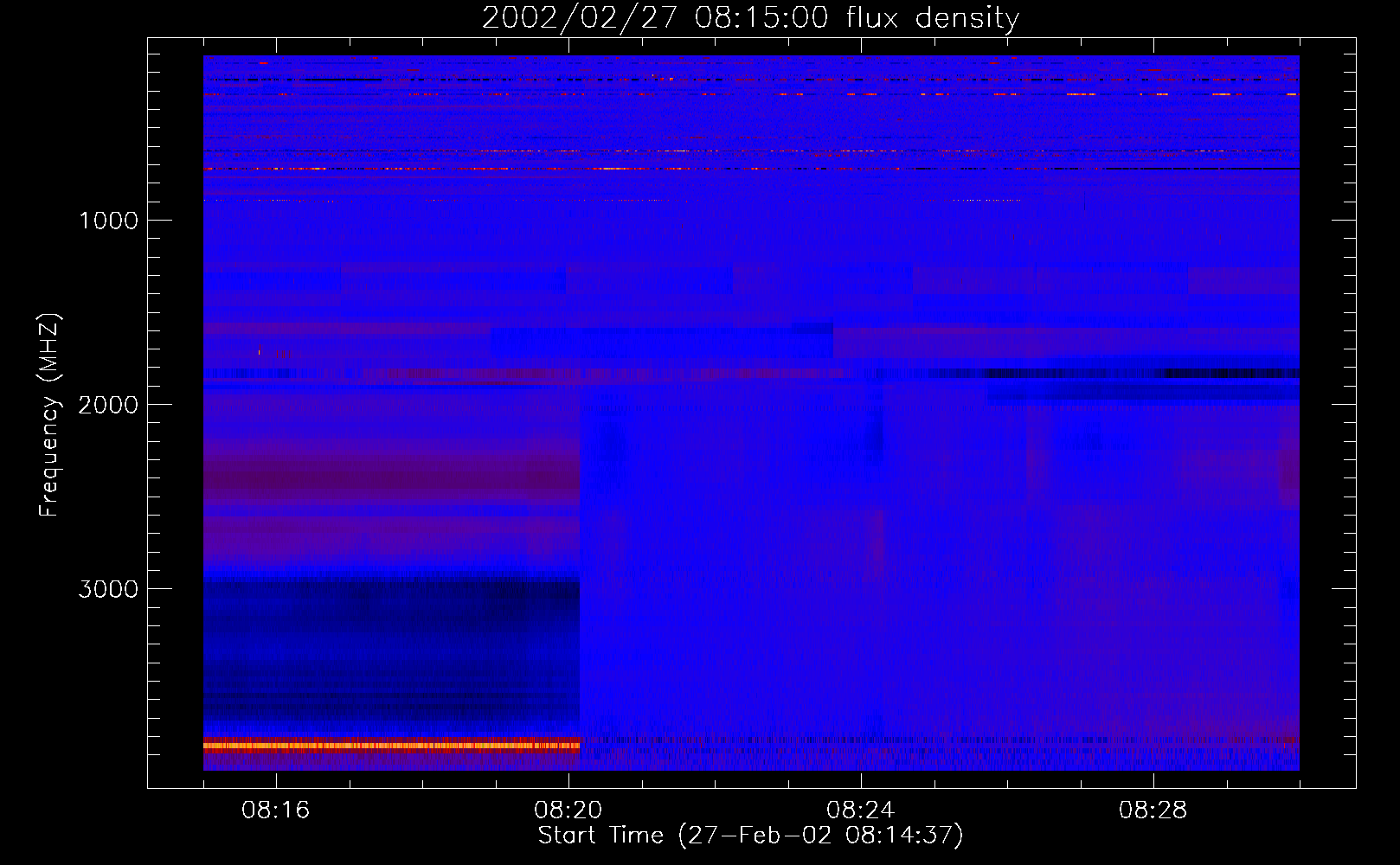The width and height of the screenshot is (1400, 865).
Task: Click the "08:24" time tick label
Action: [861, 811]
